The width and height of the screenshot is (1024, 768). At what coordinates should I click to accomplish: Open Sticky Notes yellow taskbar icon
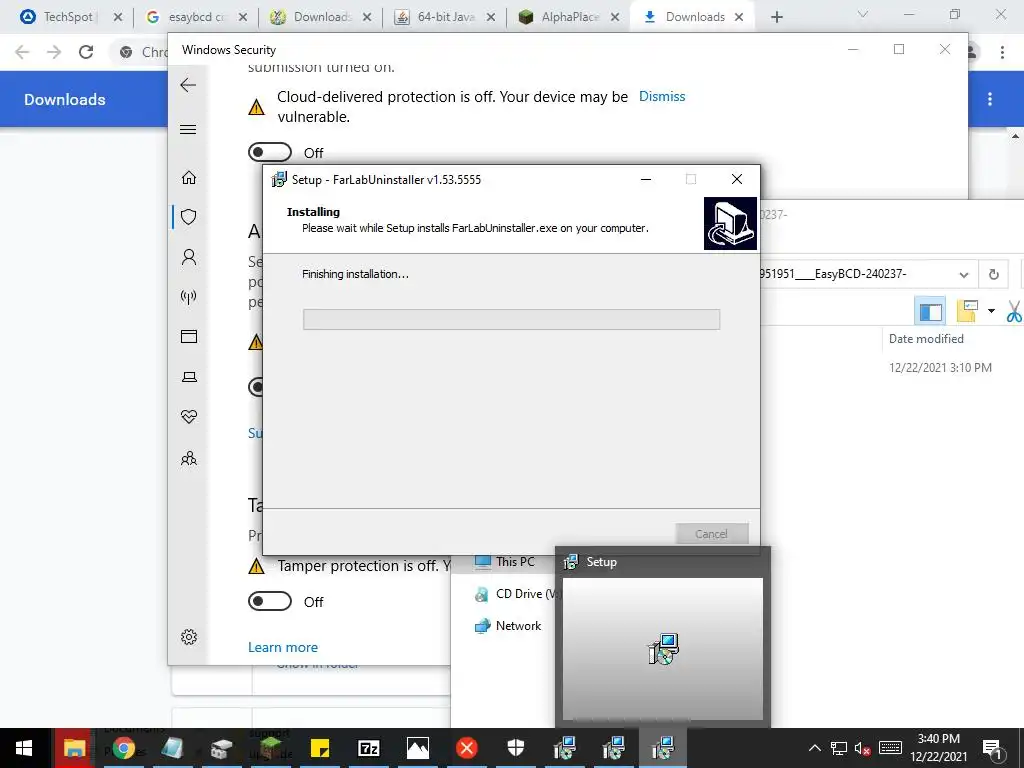point(320,748)
